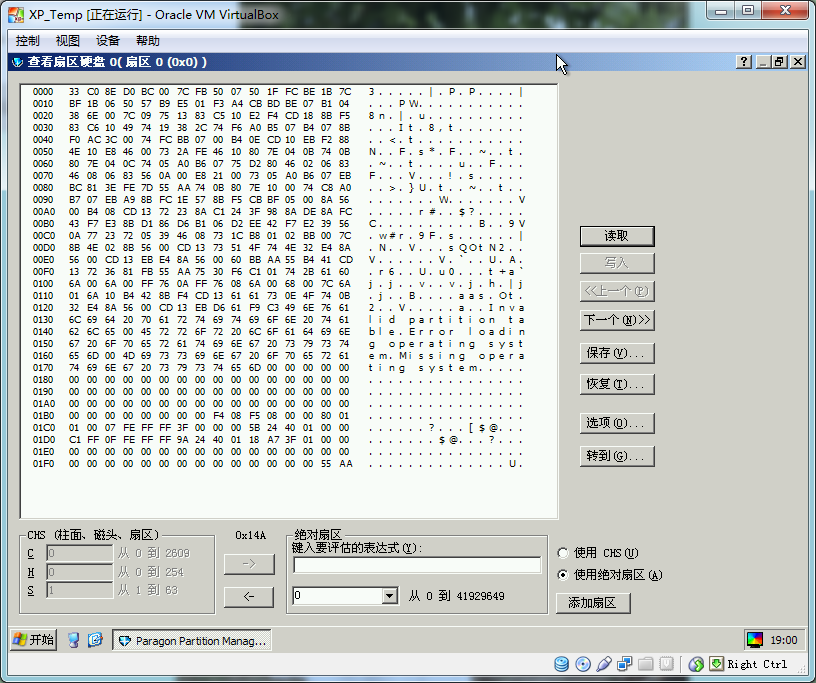Screen dimensions: 816x683
Task: Click offset row 01B0 in hex view
Action: click(277, 415)
